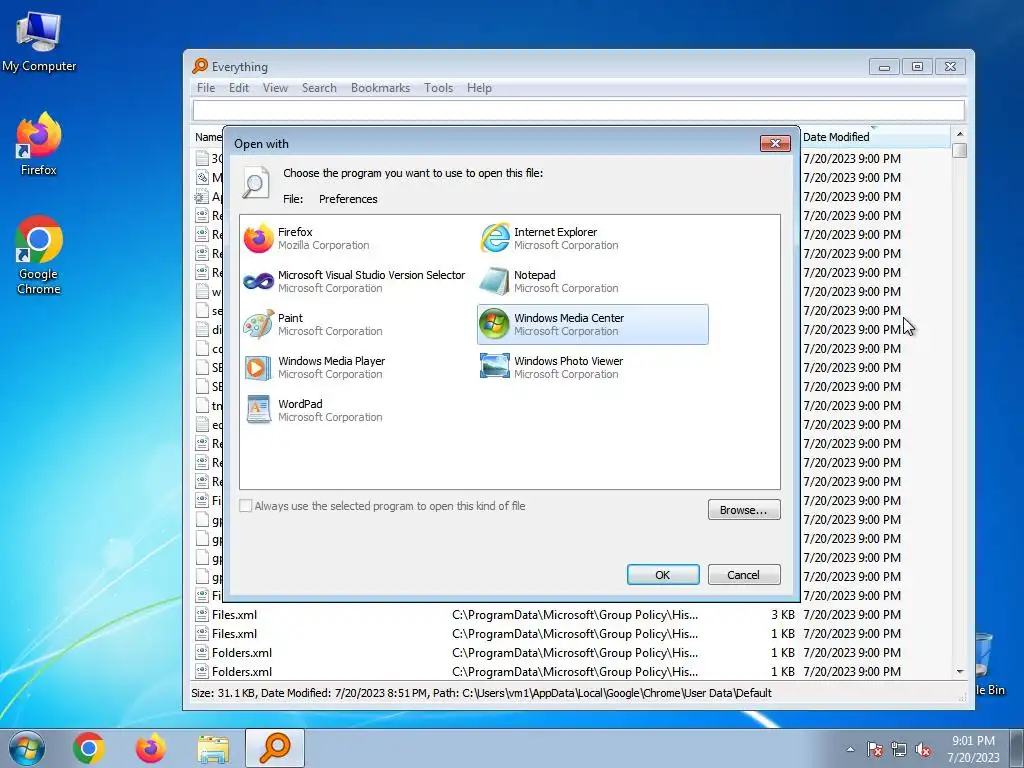Screen dimensions: 1024x768
Task: Launch Chrome from the taskbar
Action: [89, 748]
